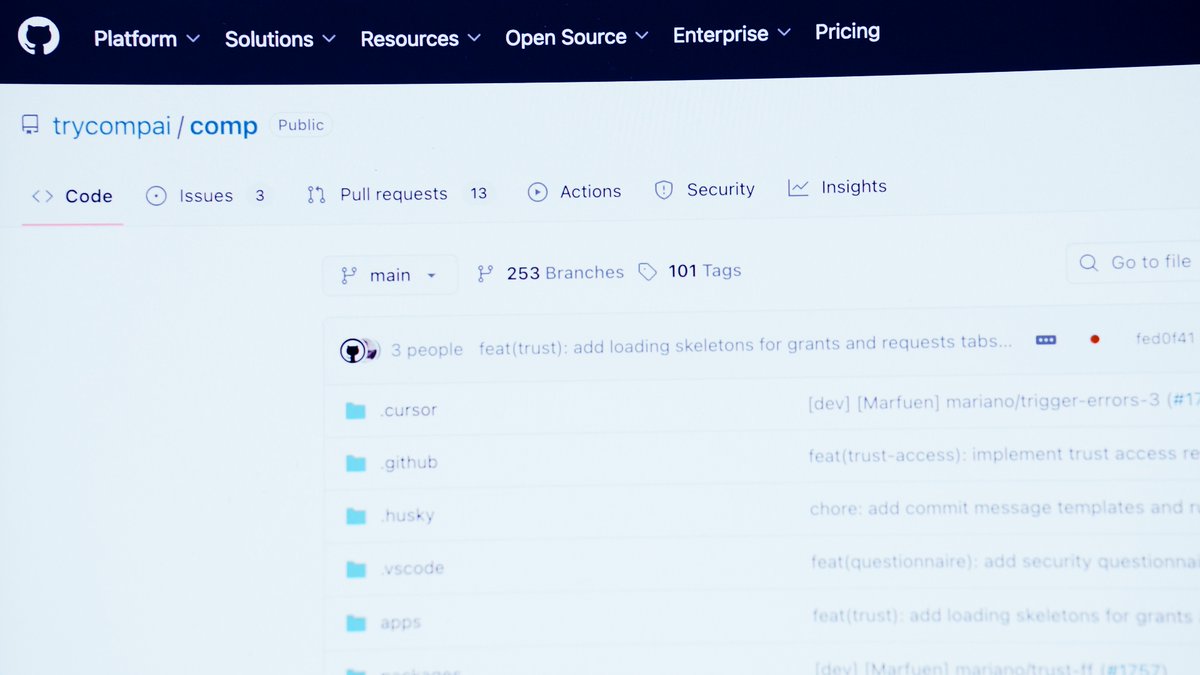The width and height of the screenshot is (1200, 675).
Task: View the 253 Branches link
Action: click(551, 272)
